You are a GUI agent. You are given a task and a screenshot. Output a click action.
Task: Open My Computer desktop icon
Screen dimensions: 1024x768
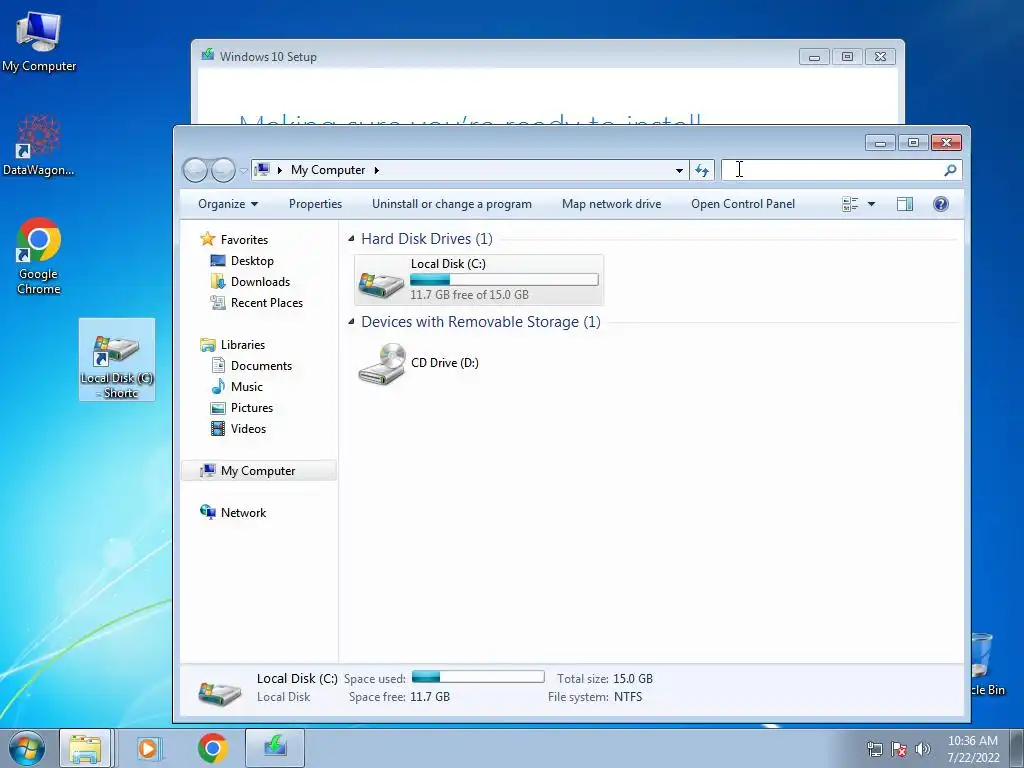tap(39, 42)
